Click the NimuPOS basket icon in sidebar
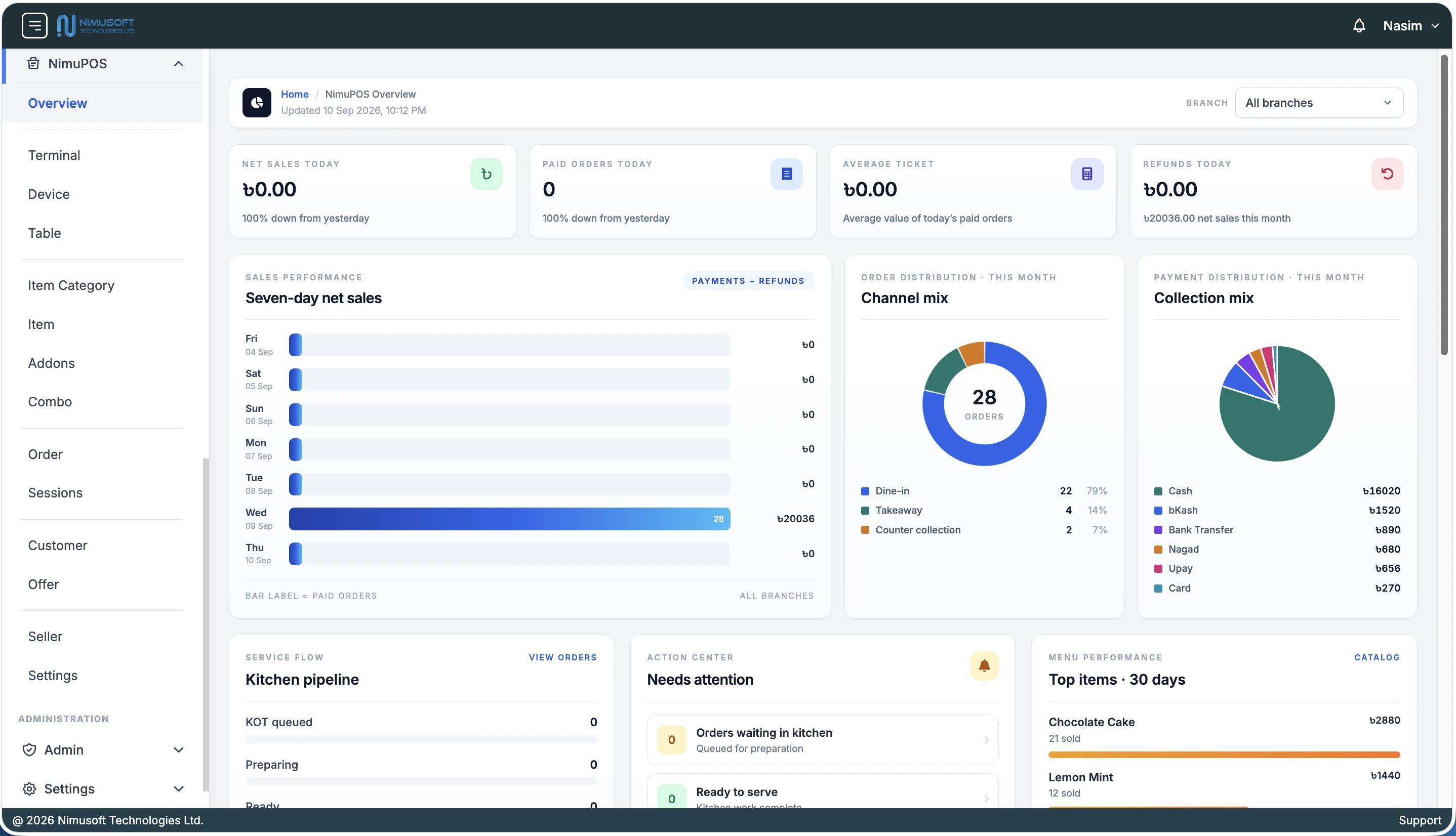This screenshot has height=836, width=1456. click(33, 63)
